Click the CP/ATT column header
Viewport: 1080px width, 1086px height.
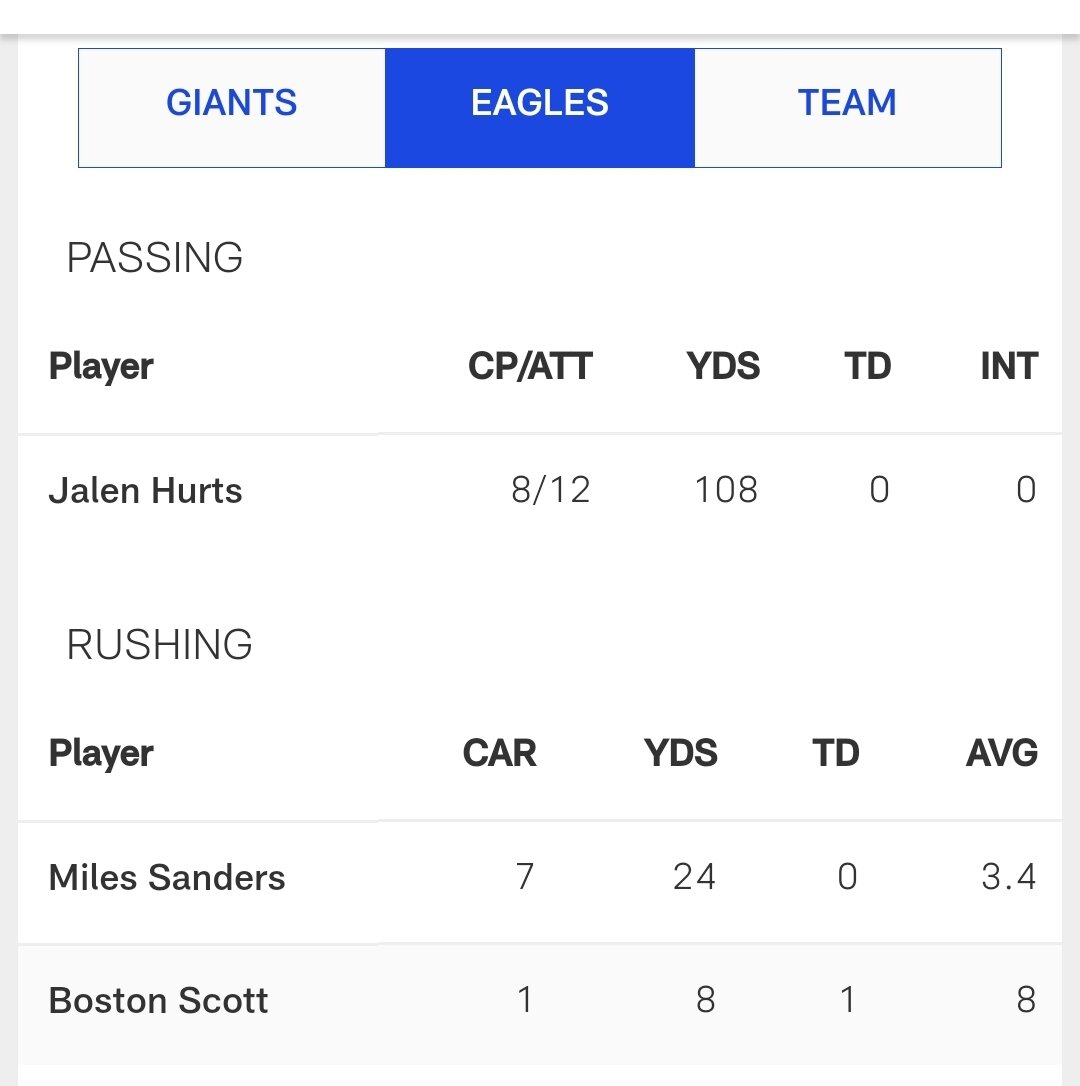(x=530, y=367)
